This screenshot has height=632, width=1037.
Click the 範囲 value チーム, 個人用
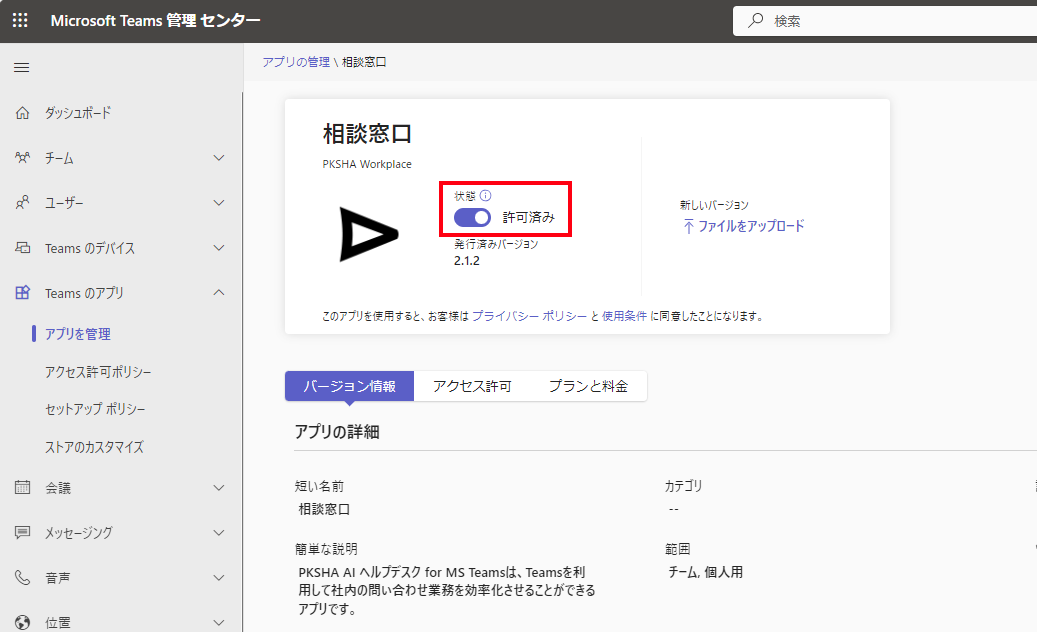(x=706, y=572)
